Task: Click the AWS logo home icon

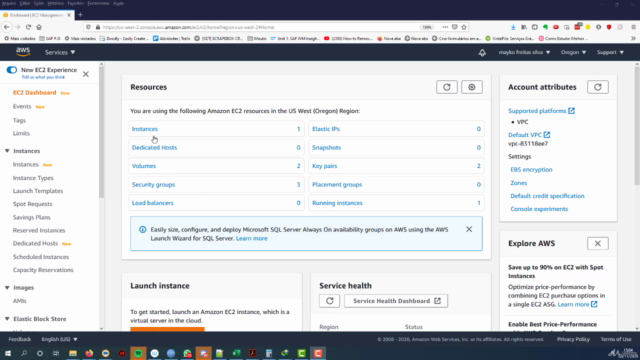Action: (x=23, y=51)
